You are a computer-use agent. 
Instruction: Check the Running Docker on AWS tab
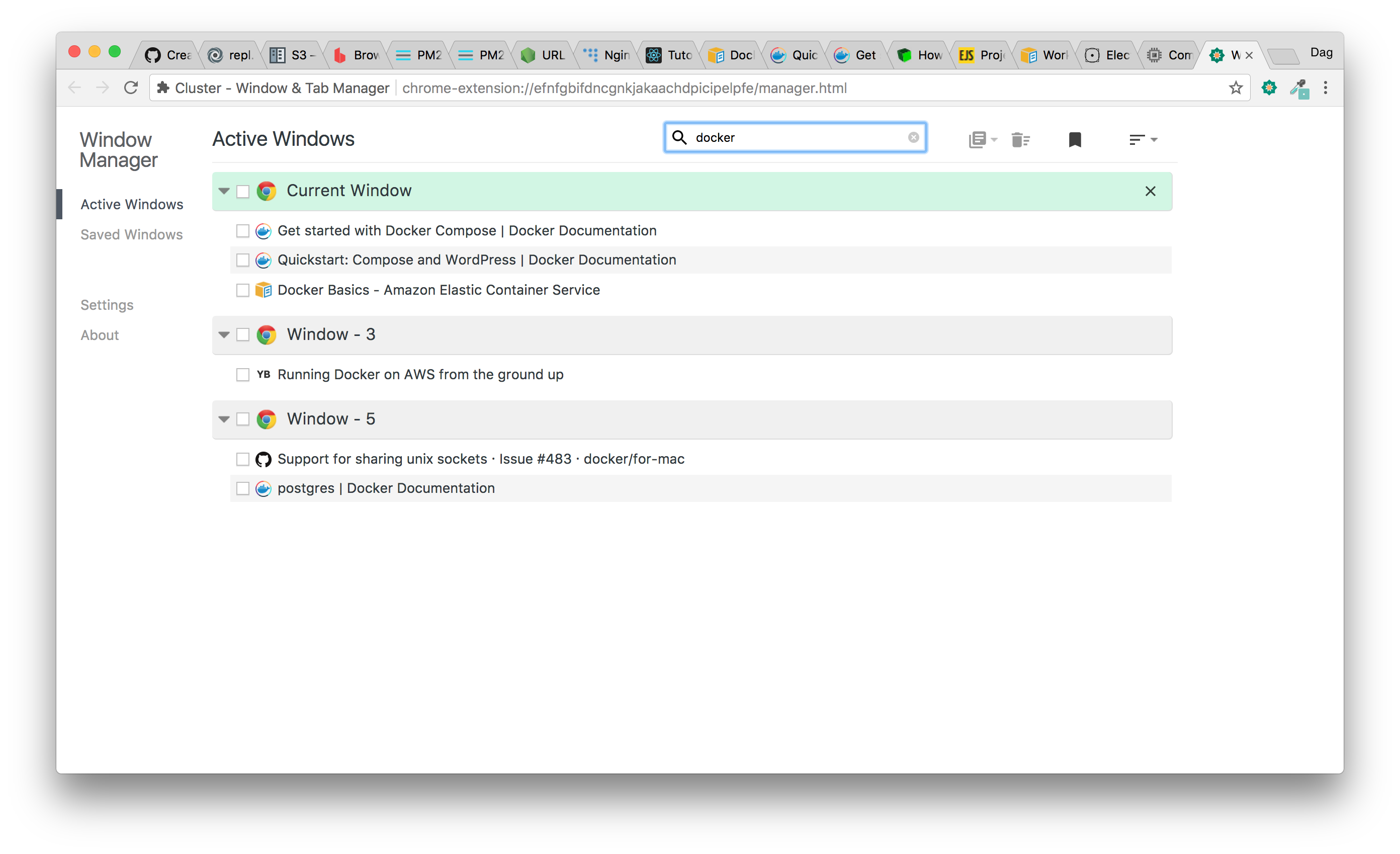pyautogui.click(x=242, y=375)
